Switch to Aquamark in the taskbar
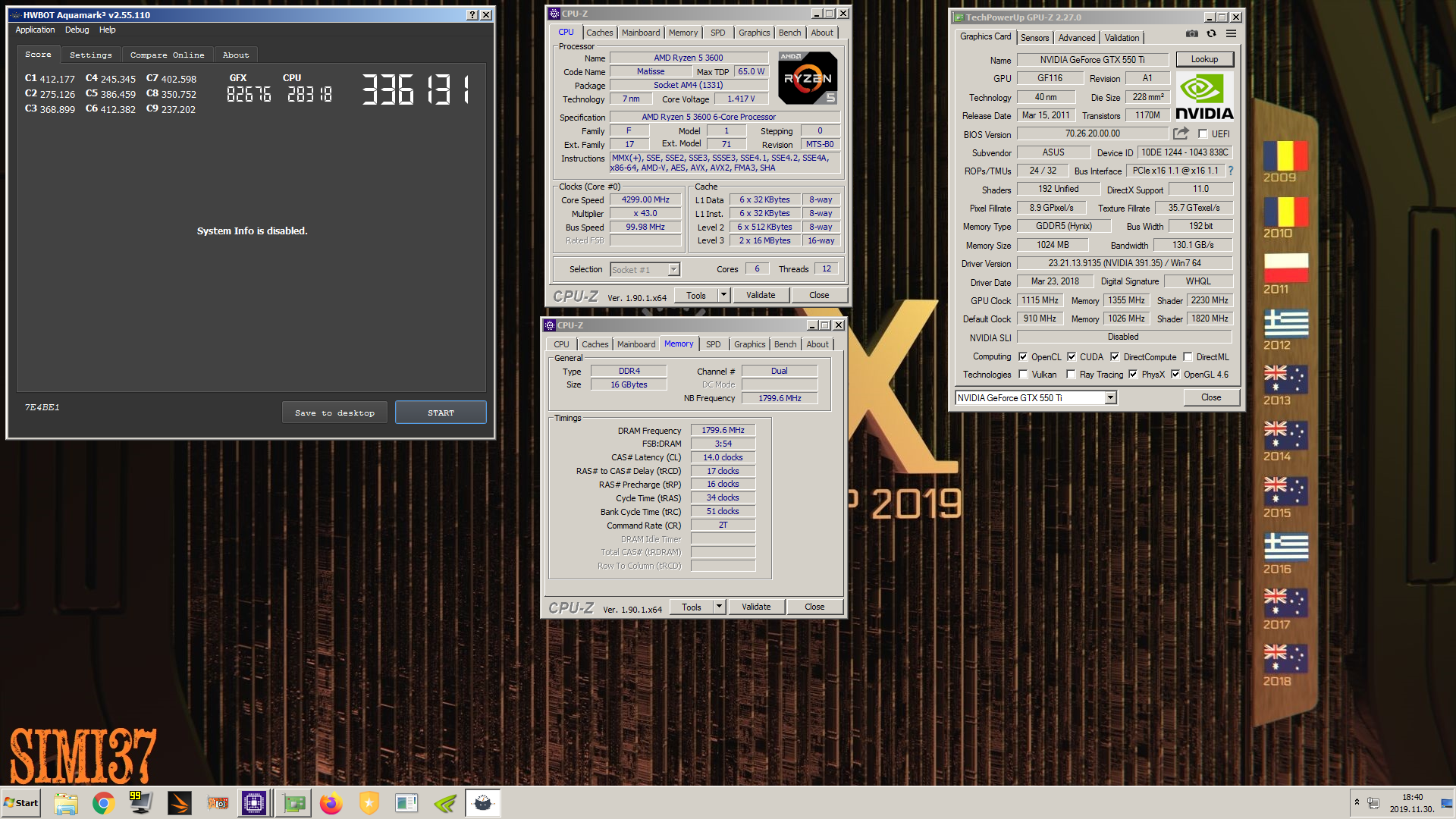The height and width of the screenshot is (819, 1456). click(483, 803)
